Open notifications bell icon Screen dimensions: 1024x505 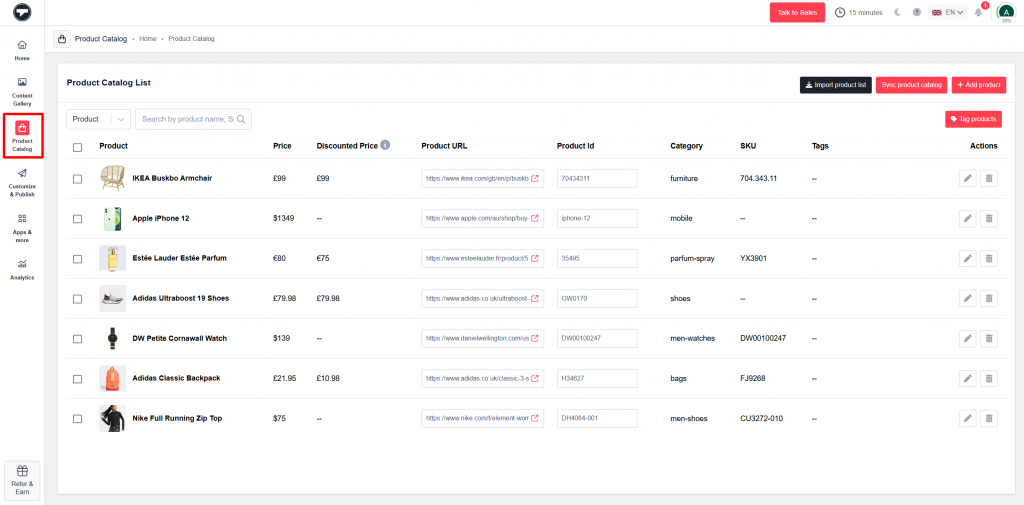(978, 12)
